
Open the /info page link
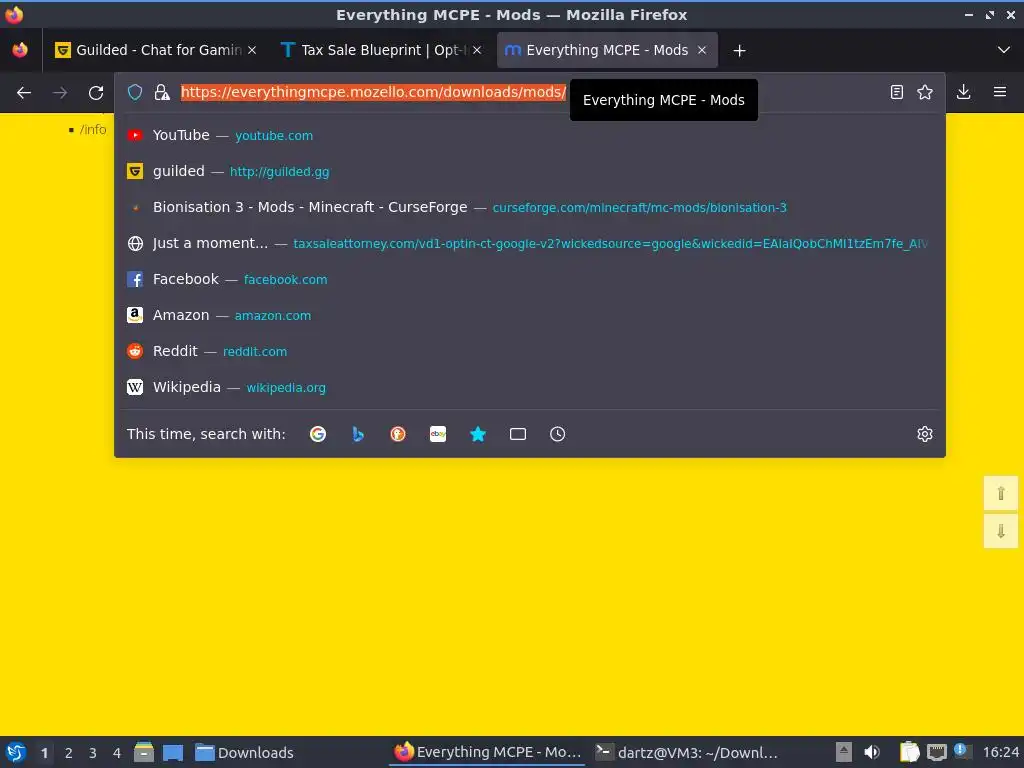93,129
